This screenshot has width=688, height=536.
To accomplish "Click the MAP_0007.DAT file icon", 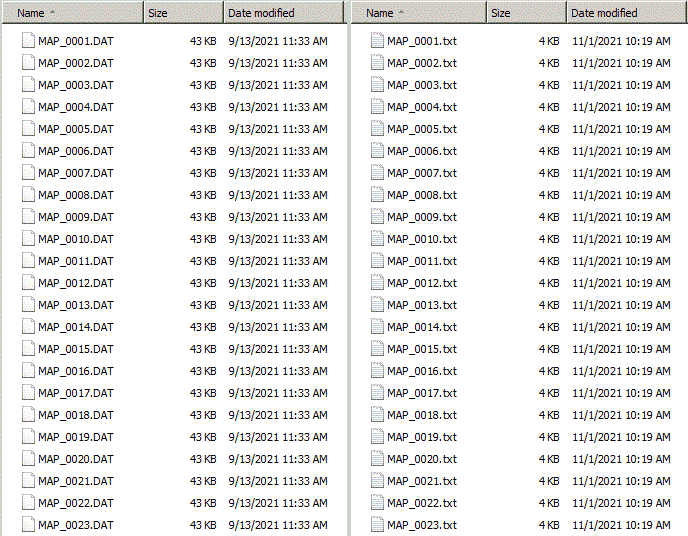I will point(28,173).
